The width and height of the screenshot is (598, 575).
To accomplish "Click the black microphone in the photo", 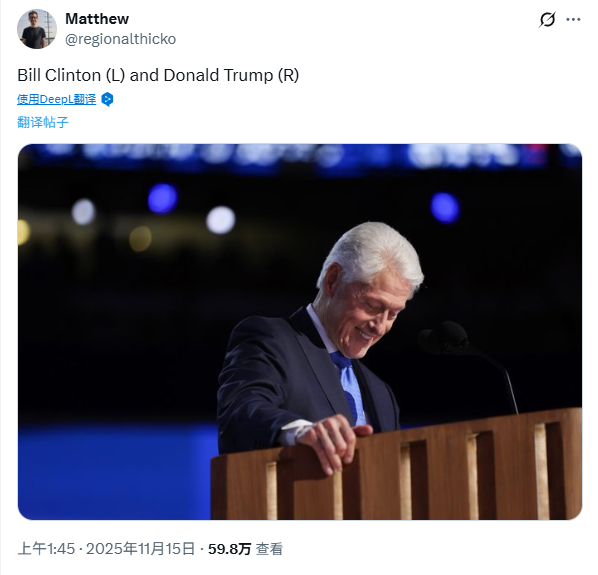I will point(444,338).
